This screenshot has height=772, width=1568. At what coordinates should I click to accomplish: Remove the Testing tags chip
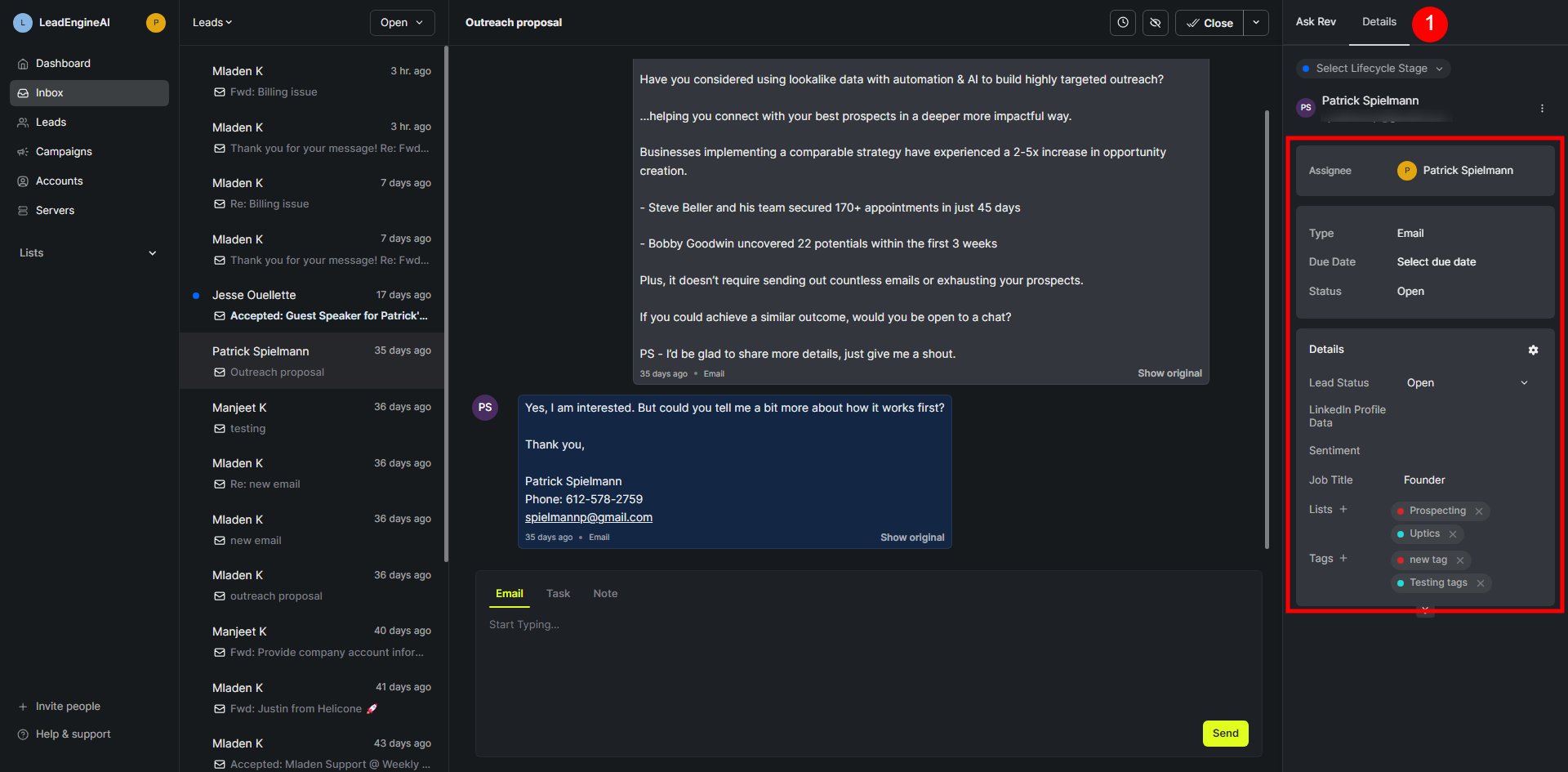1481,583
